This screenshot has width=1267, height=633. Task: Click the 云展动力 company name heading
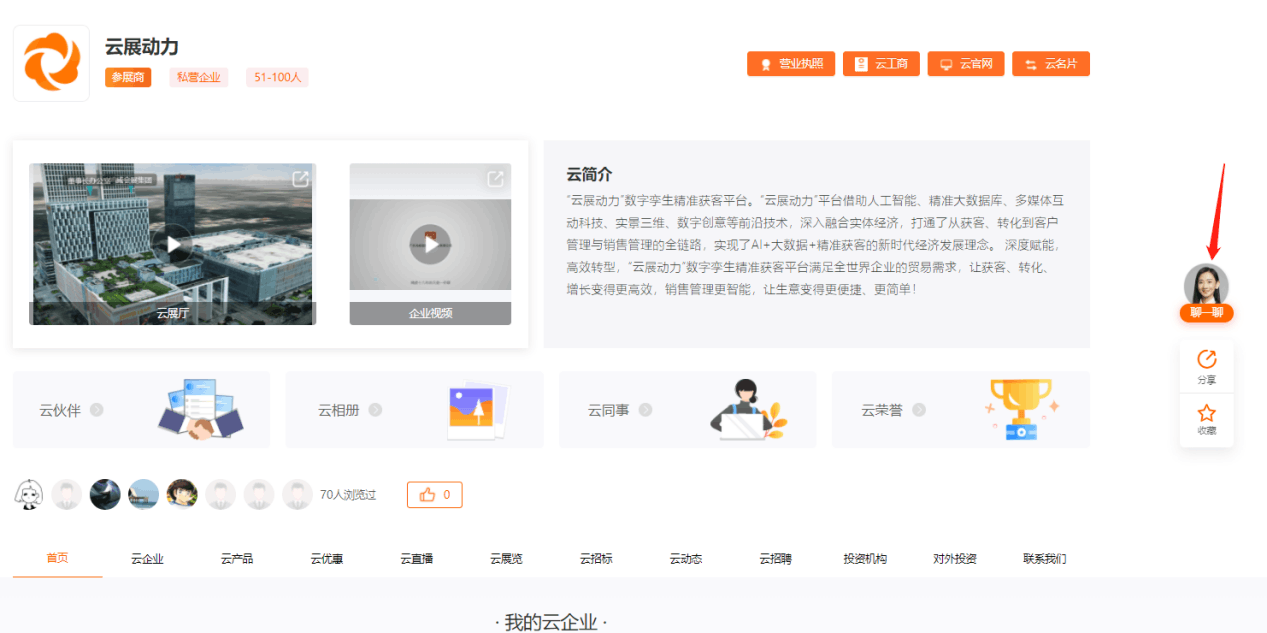[x=142, y=47]
